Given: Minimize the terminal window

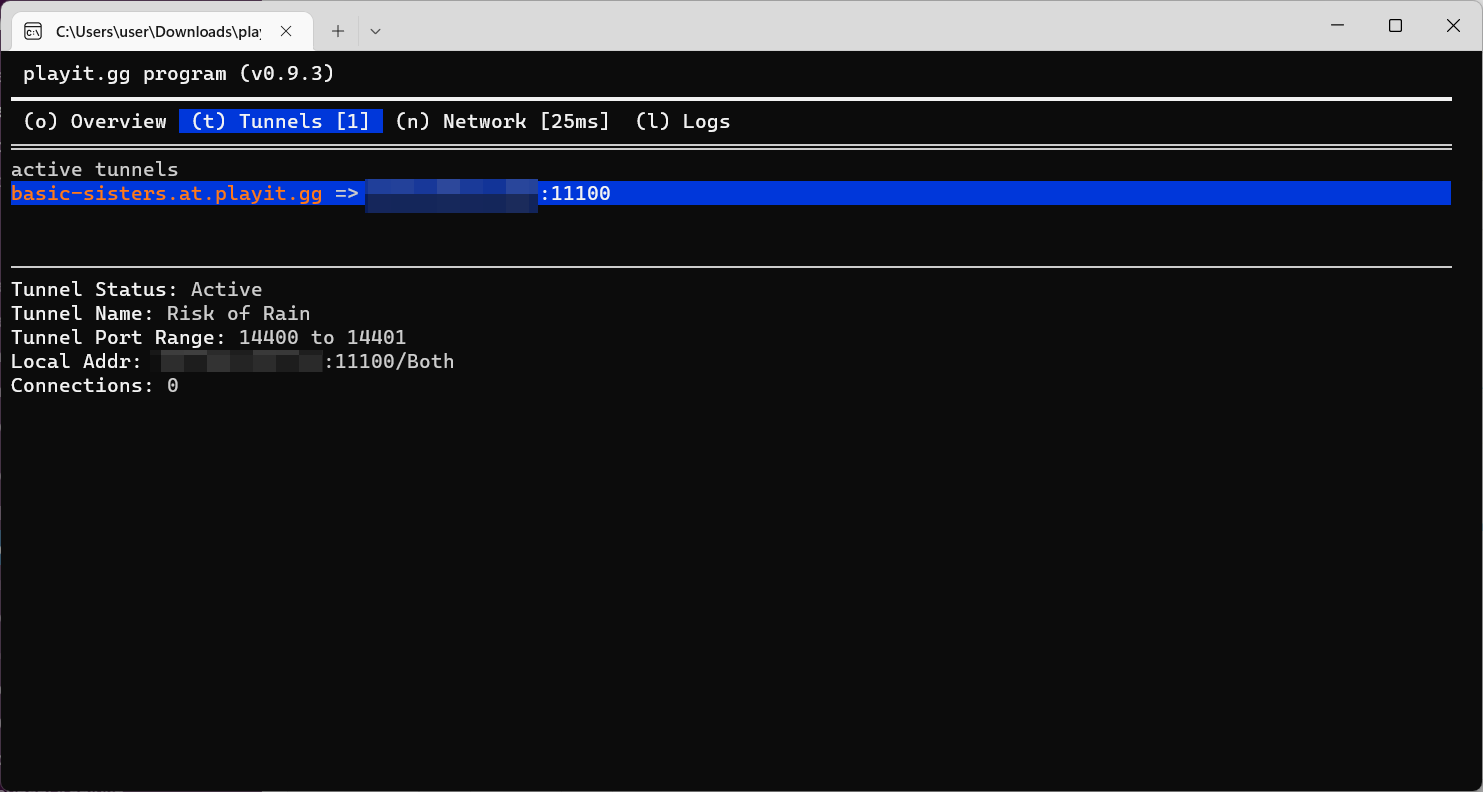Looking at the screenshot, I should pos(1337,26).
